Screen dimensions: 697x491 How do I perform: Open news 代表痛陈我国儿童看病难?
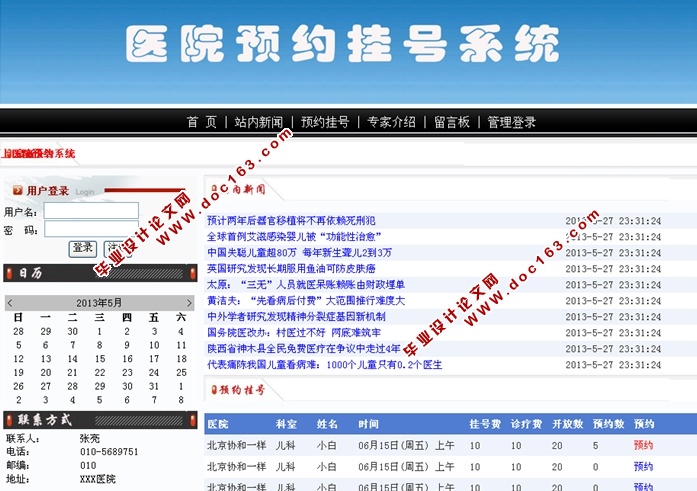324,365
